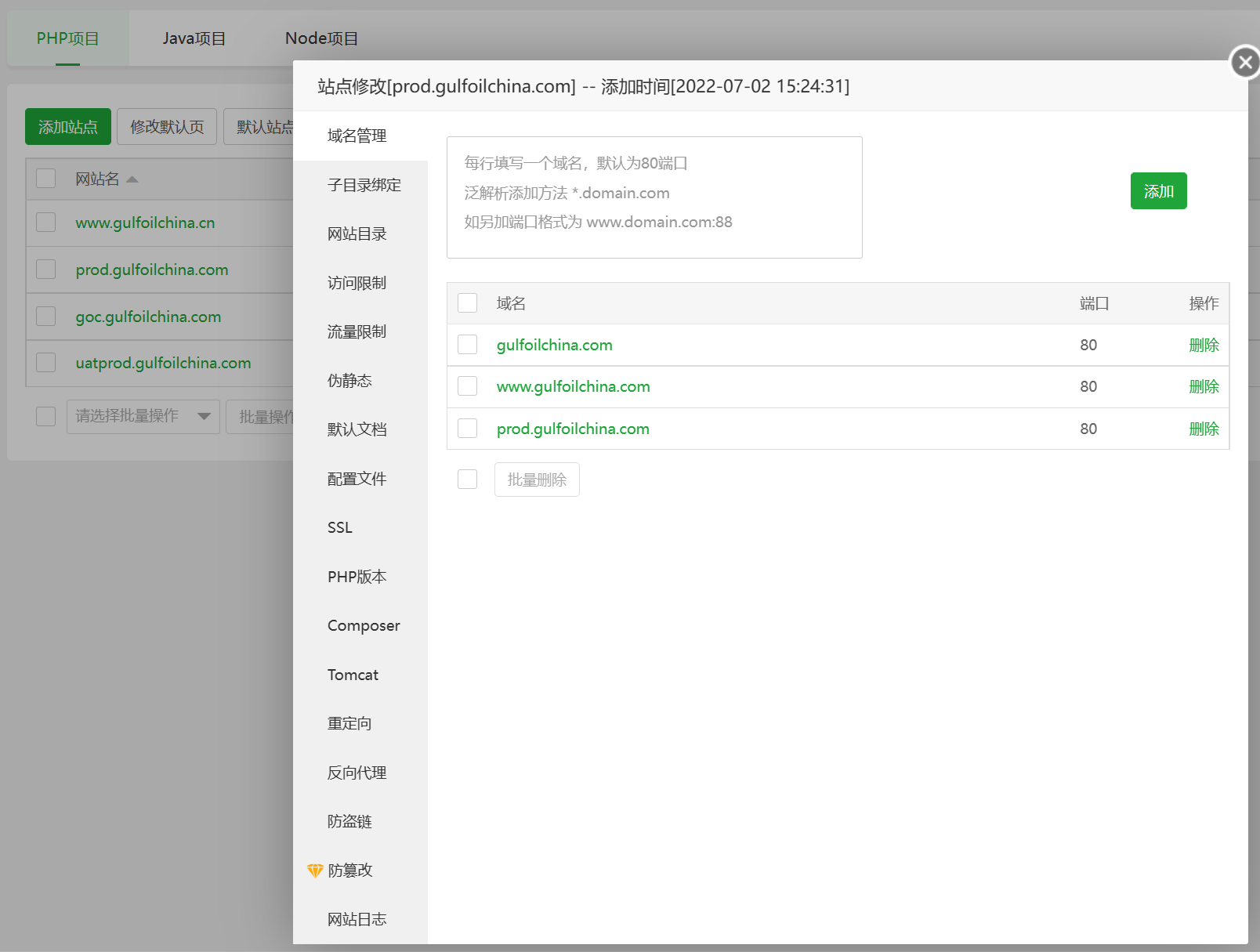Open the 伪静态 section
This screenshot has height=952, width=1260.
[360, 381]
